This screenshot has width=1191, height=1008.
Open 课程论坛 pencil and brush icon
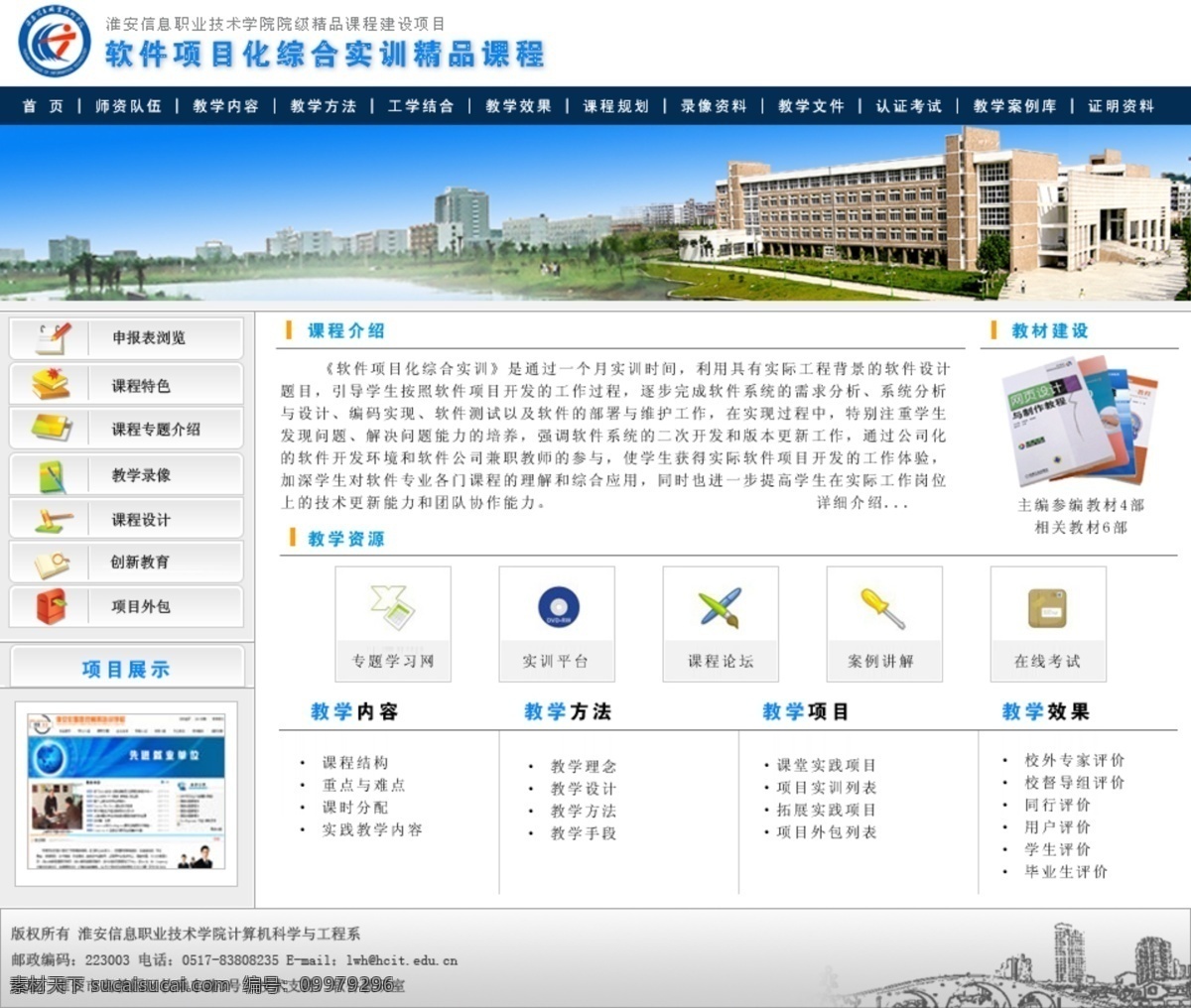click(721, 607)
